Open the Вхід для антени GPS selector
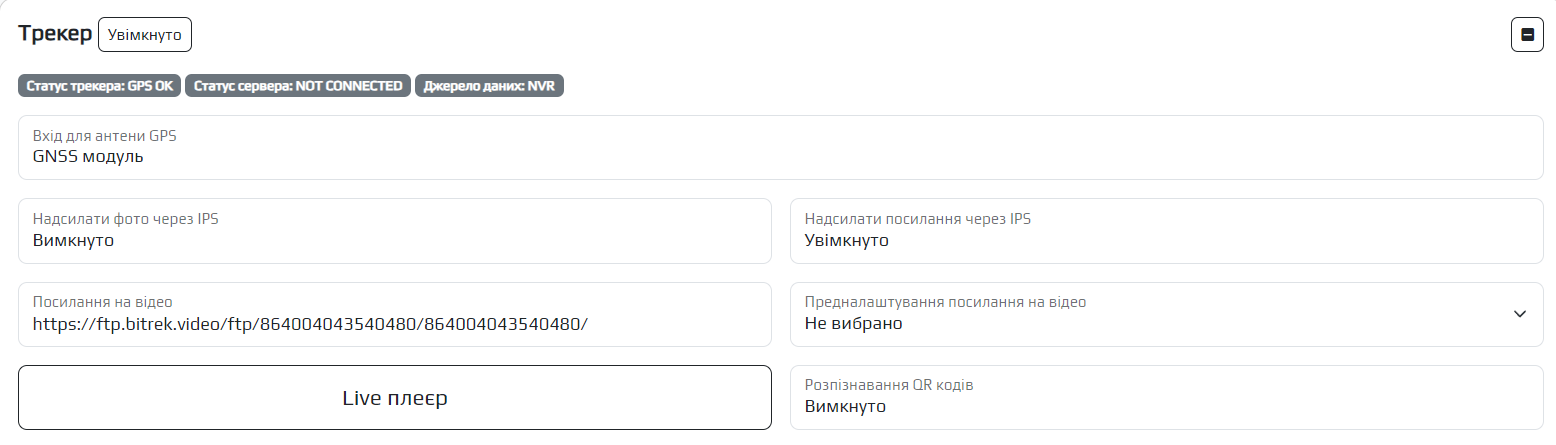This screenshot has width=1556, height=445. click(x=780, y=147)
